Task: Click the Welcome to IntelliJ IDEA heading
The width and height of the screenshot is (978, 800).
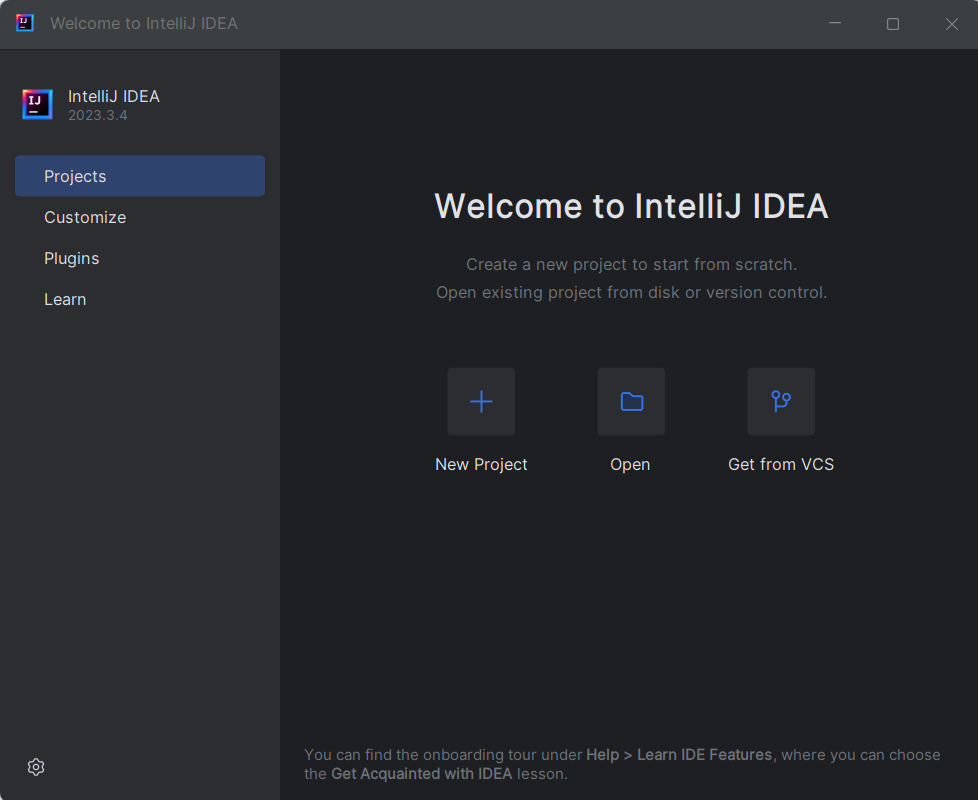Action: click(x=631, y=206)
